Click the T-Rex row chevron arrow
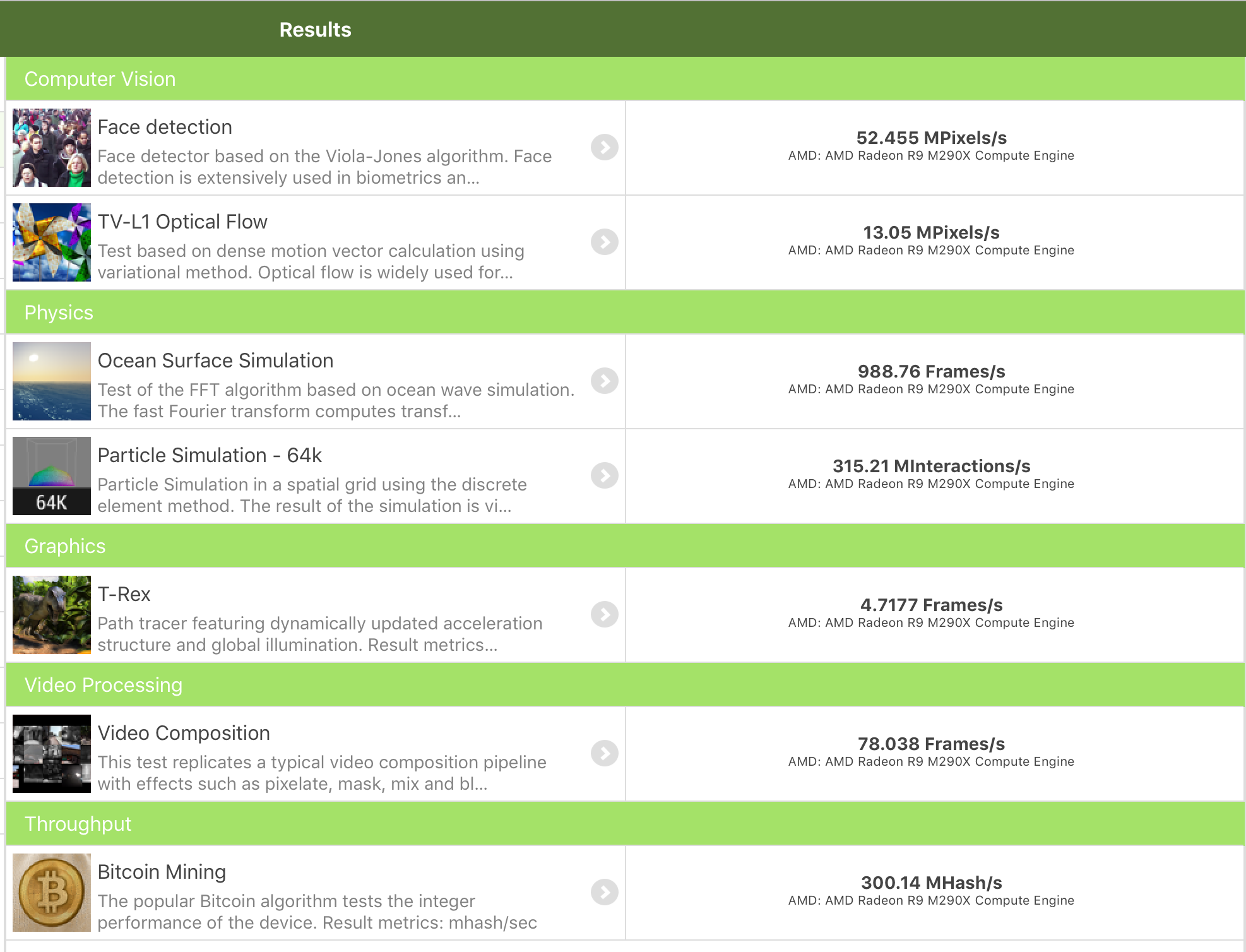The image size is (1246, 952). 605,614
